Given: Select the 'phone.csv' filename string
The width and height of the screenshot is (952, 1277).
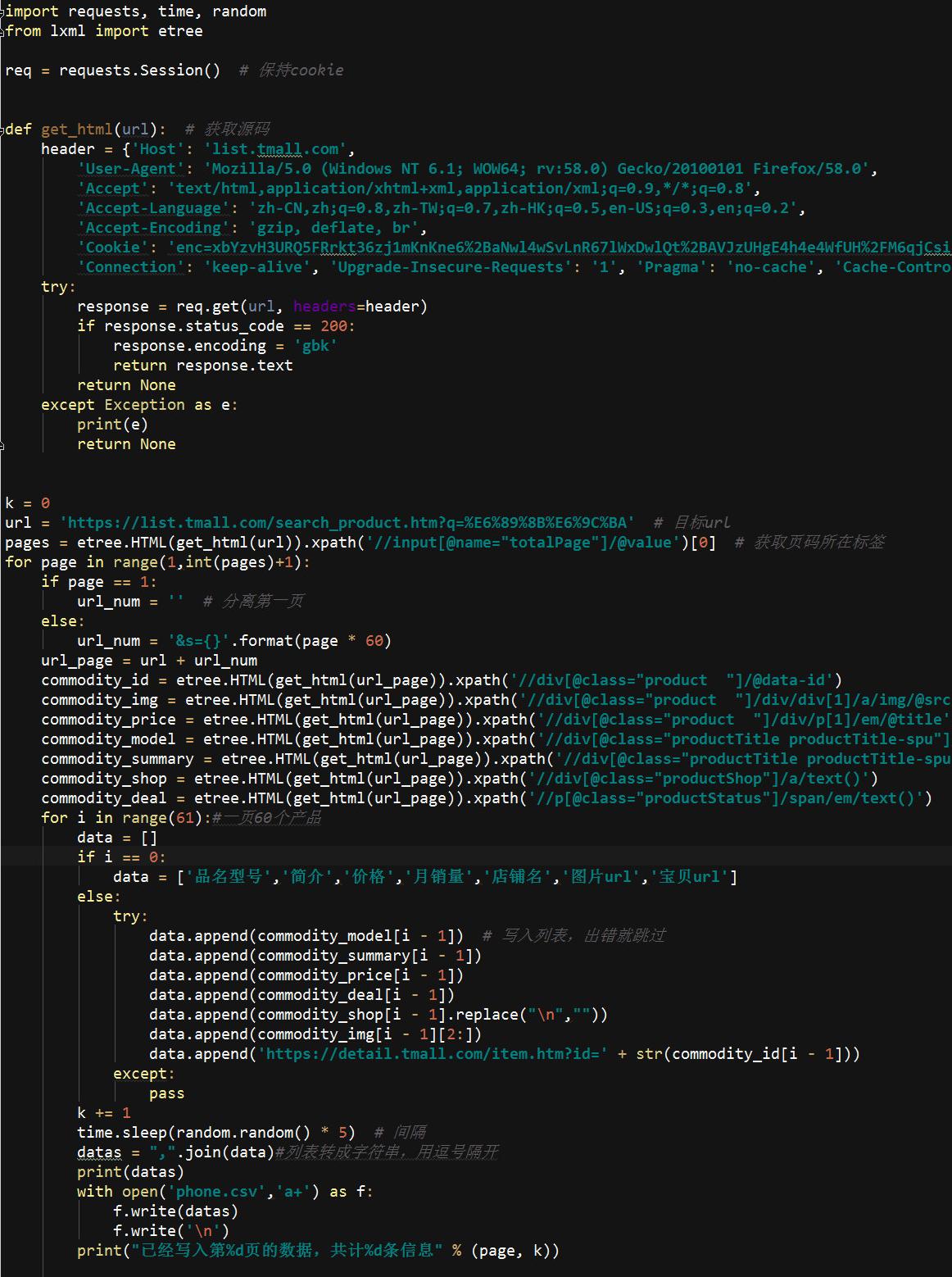Looking at the screenshot, I should click(216, 1192).
